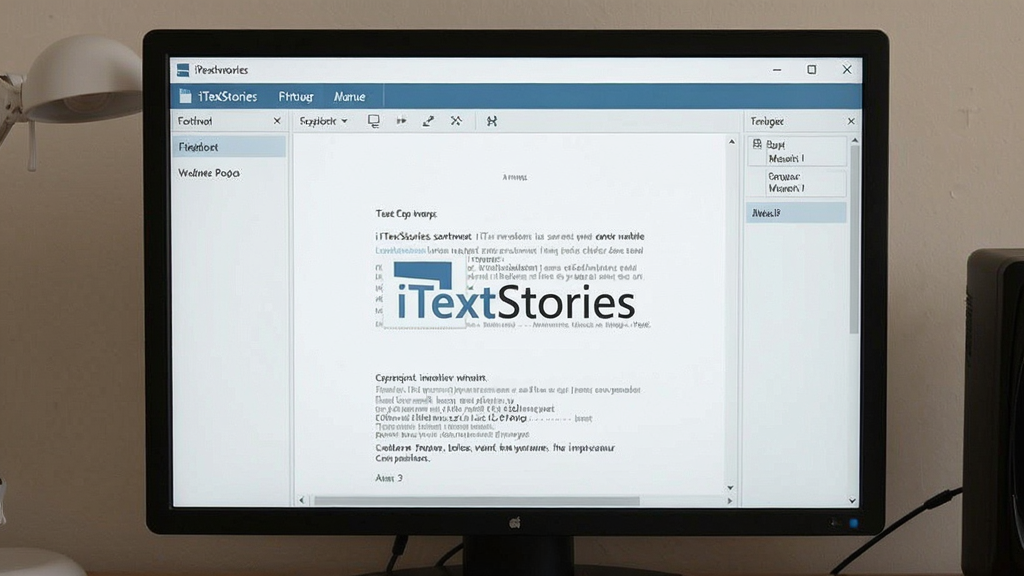Close the left side panel

coord(277,121)
